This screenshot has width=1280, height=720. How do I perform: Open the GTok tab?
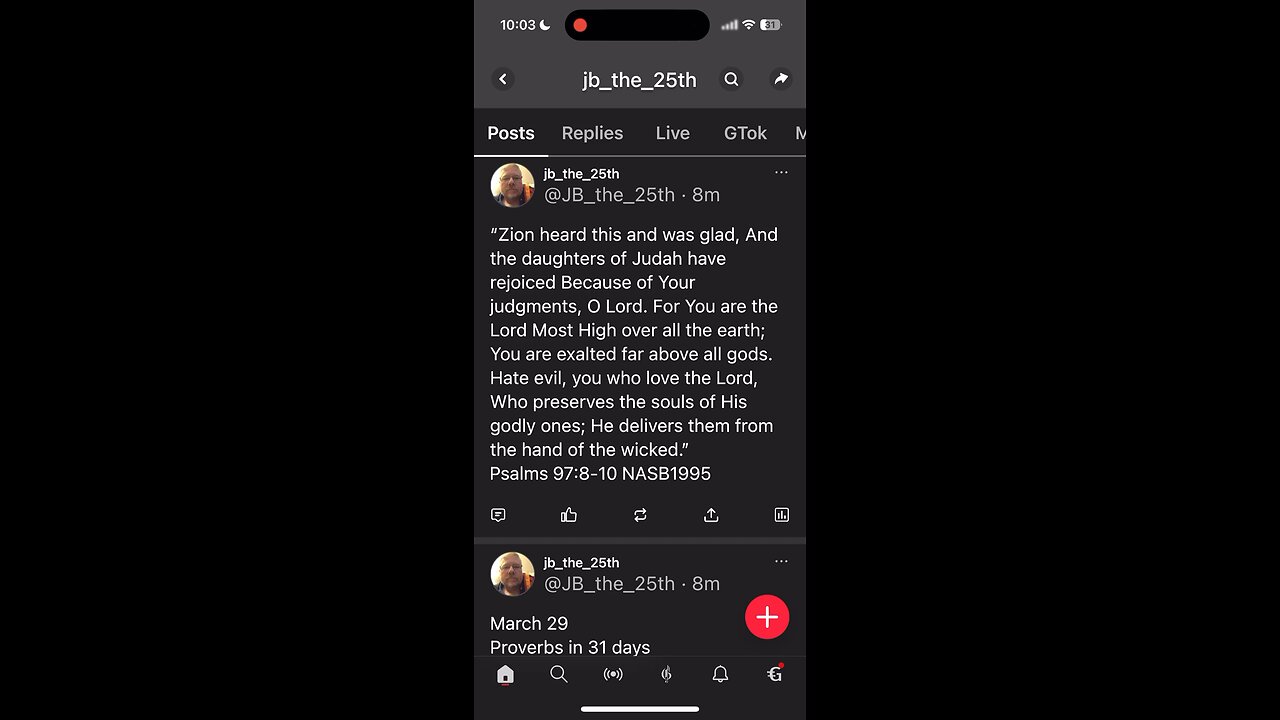tap(745, 133)
